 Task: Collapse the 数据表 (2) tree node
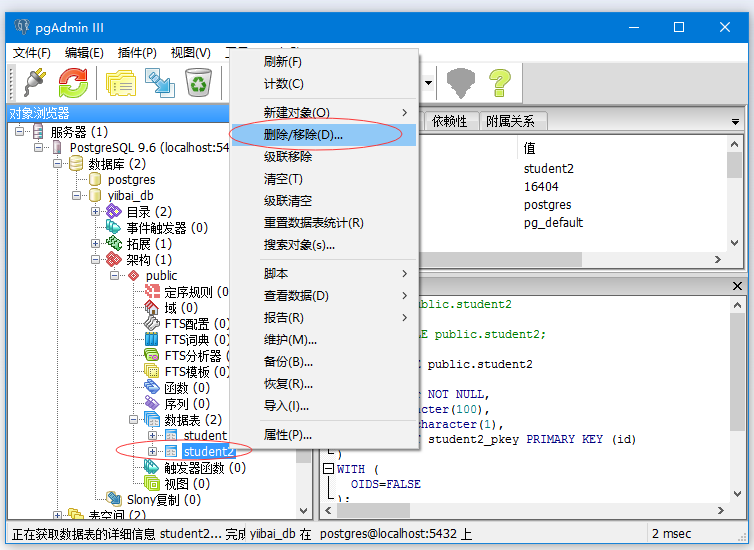[133, 420]
